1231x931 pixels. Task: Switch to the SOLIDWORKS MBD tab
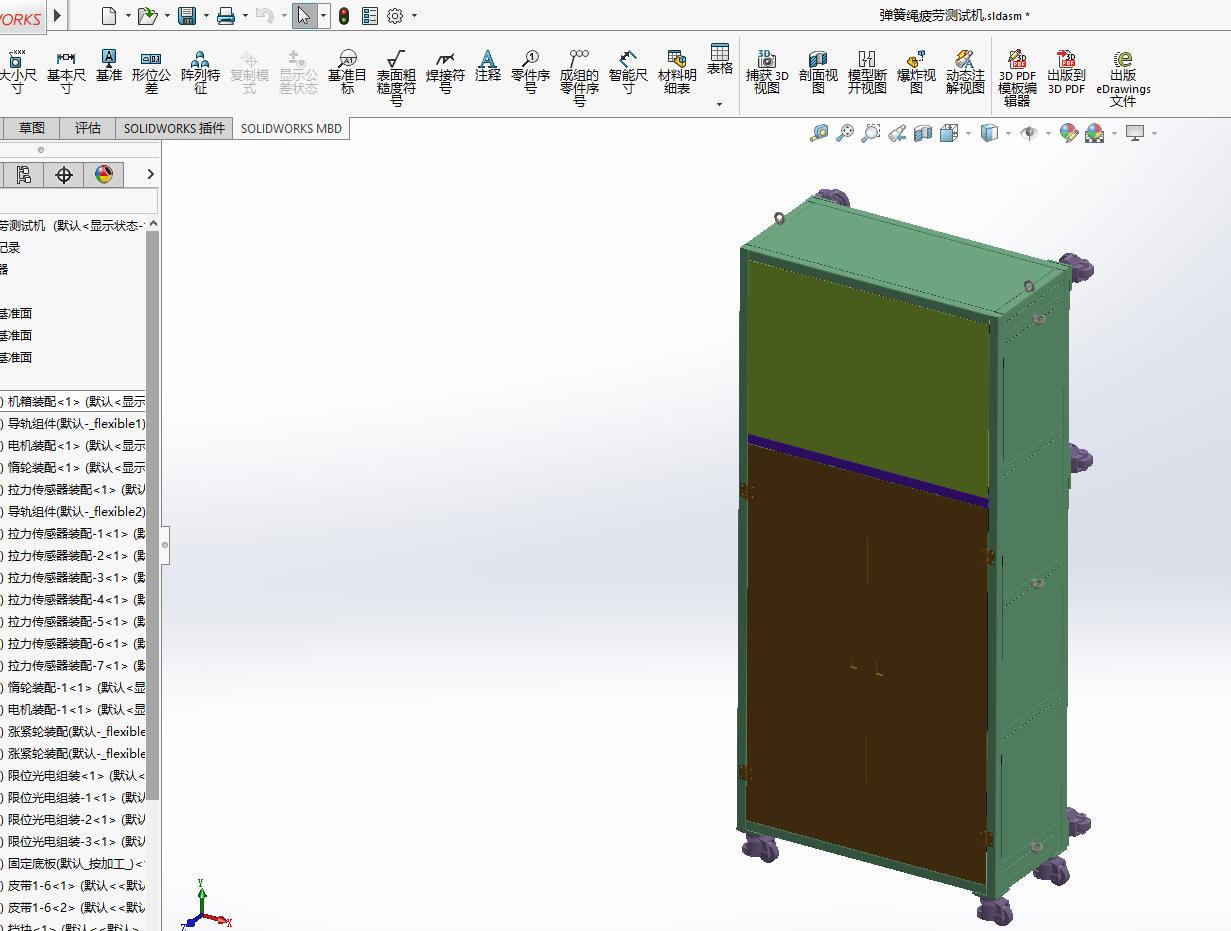click(x=291, y=128)
